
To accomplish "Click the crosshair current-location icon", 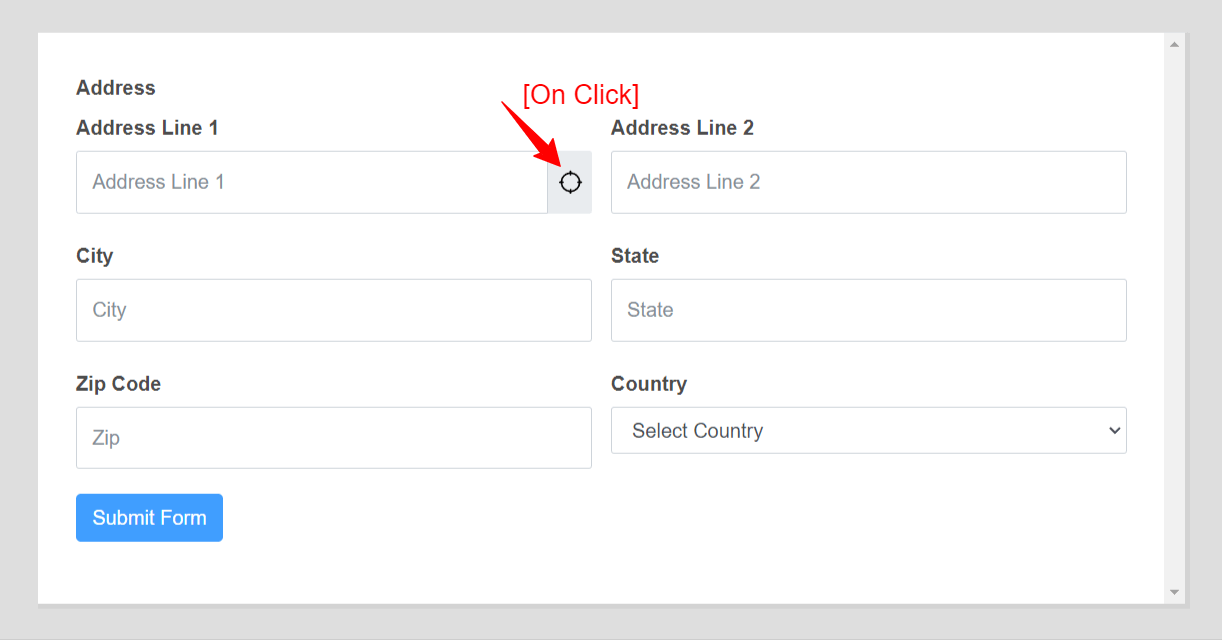I will pyautogui.click(x=570, y=182).
